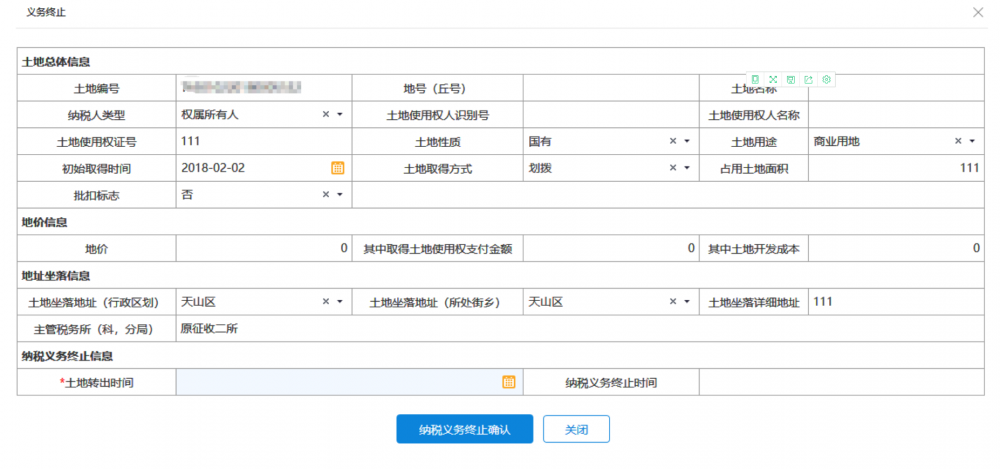Open calendar picker for 土地转出时间
This screenshot has height=469, width=1000.
coord(508,382)
